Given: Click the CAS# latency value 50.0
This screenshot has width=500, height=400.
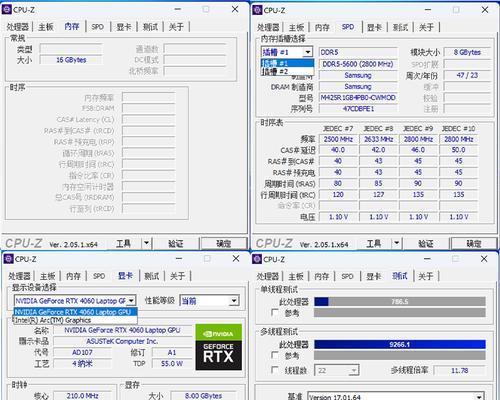Looking at the screenshot, I should point(458,150).
